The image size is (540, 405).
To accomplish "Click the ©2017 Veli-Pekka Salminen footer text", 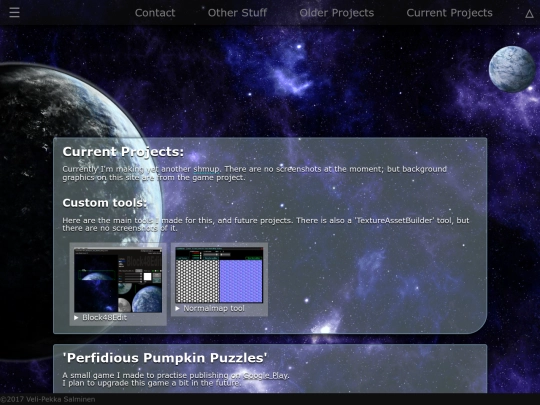I will (x=48, y=399).
